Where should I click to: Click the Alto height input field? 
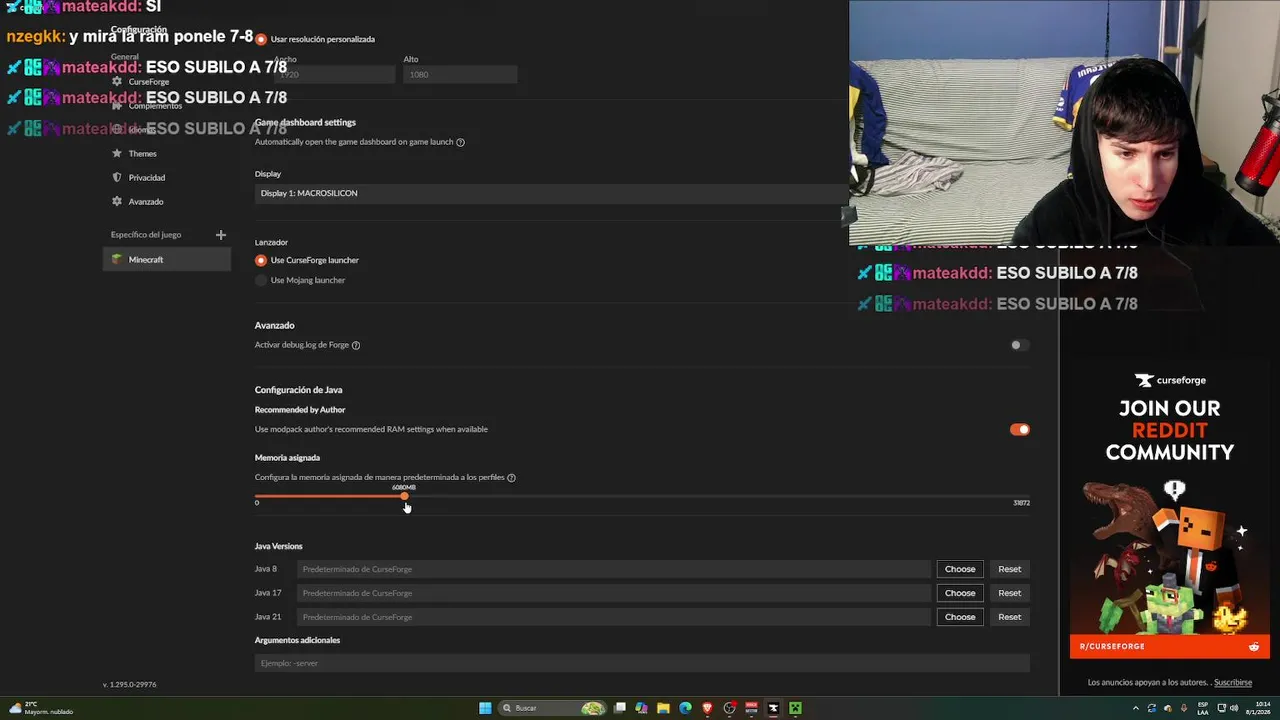click(x=460, y=75)
